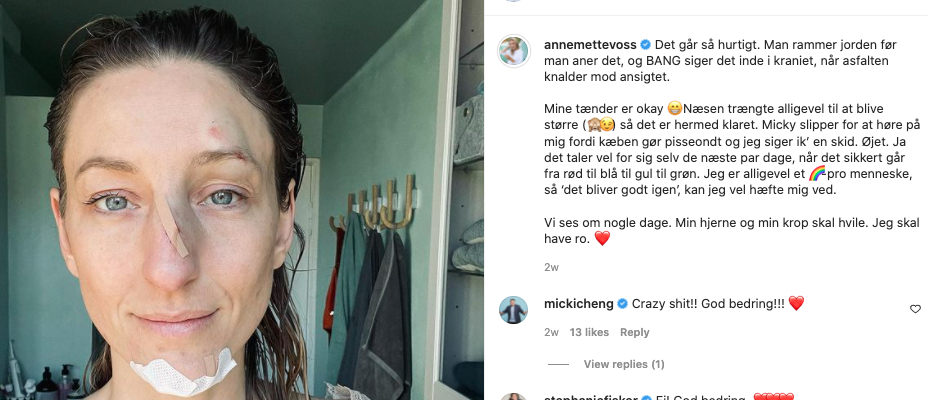Click the 2w timestamp under mickicheng's comment

click(x=551, y=333)
